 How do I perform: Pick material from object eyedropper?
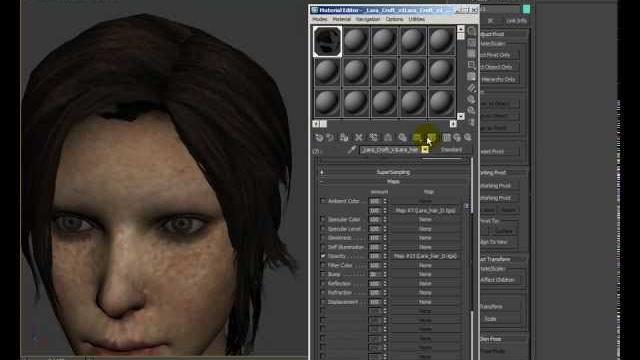pos(351,150)
